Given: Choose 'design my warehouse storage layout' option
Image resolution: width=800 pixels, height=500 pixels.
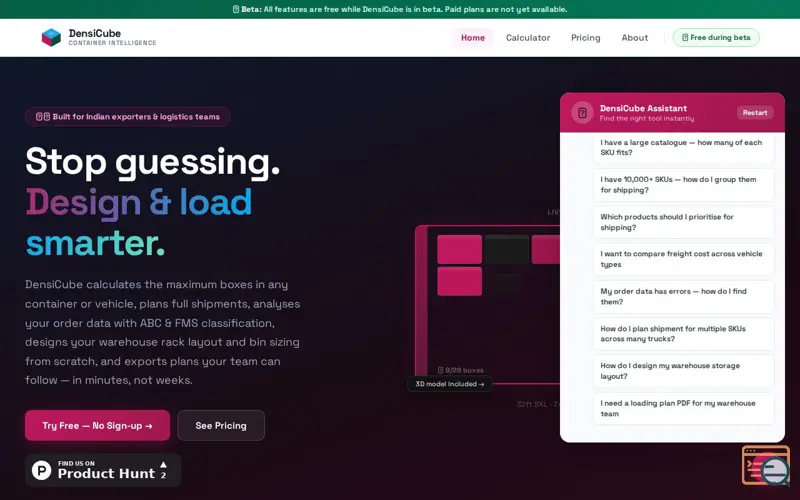Looking at the screenshot, I should tap(683, 371).
